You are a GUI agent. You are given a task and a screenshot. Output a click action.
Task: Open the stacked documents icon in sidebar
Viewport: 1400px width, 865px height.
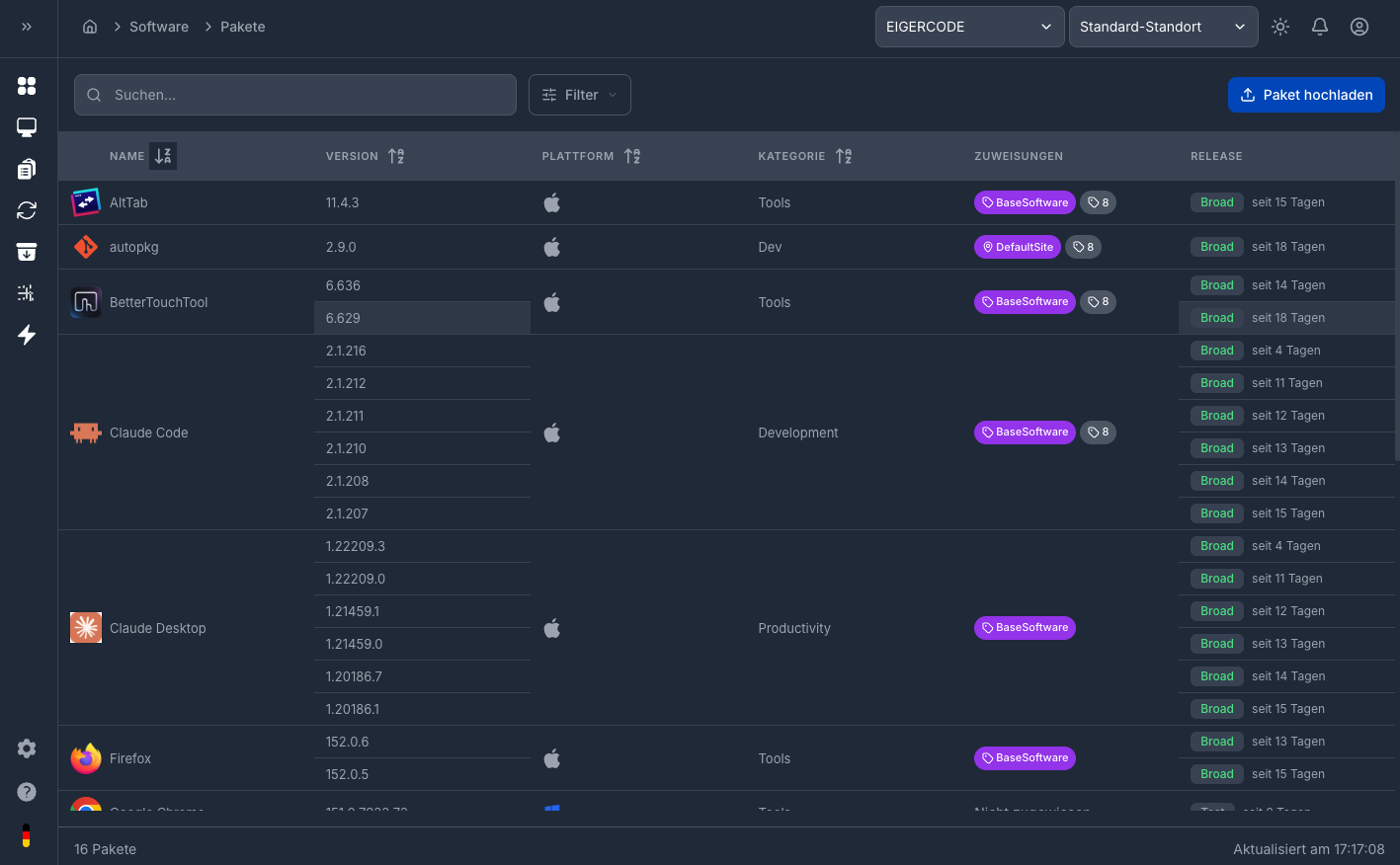coord(27,169)
